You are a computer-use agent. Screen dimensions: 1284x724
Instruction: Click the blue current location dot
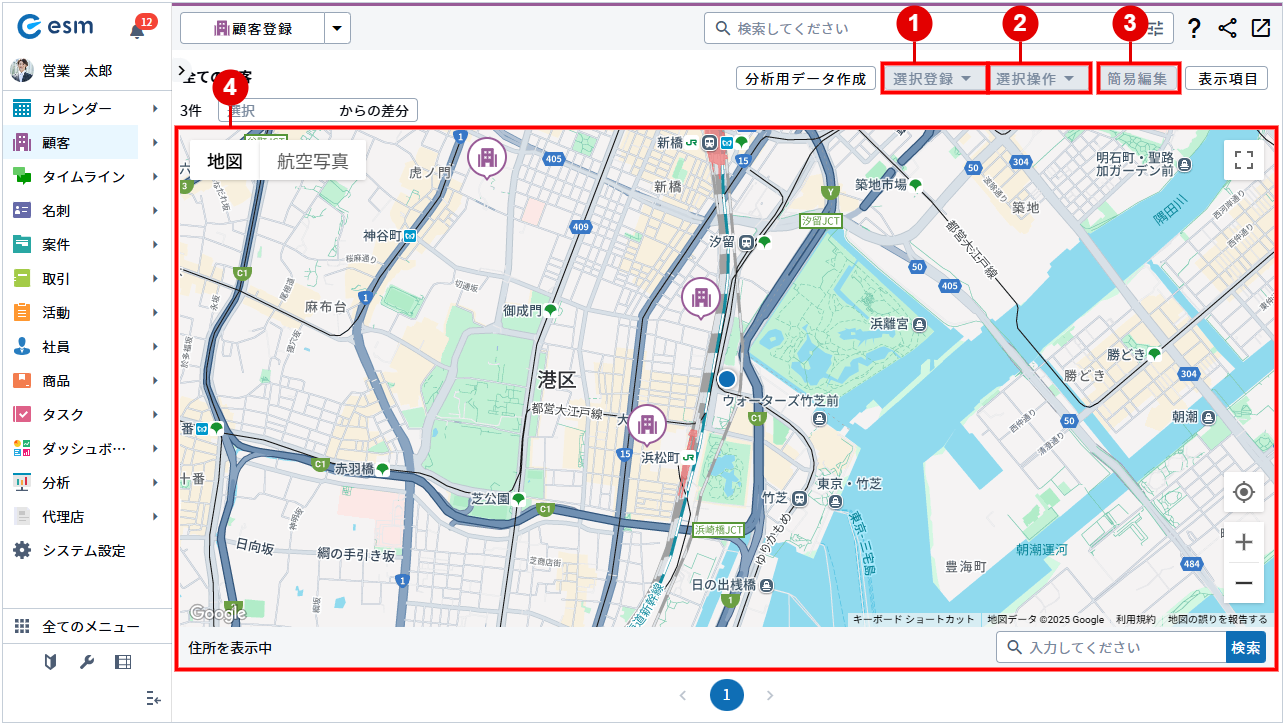coord(727,379)
